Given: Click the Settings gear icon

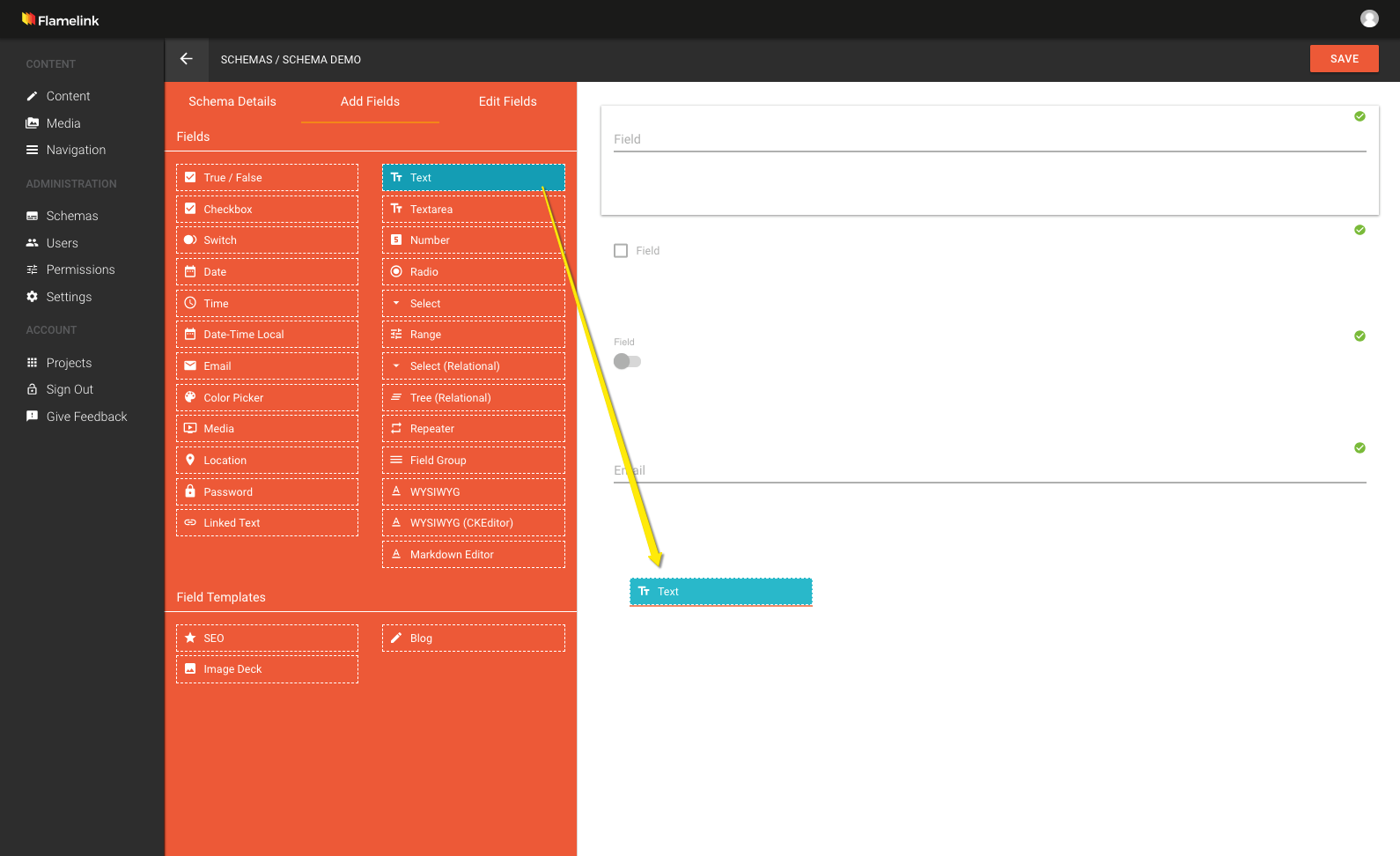Looking at the screenshot, I should [32, 297].
